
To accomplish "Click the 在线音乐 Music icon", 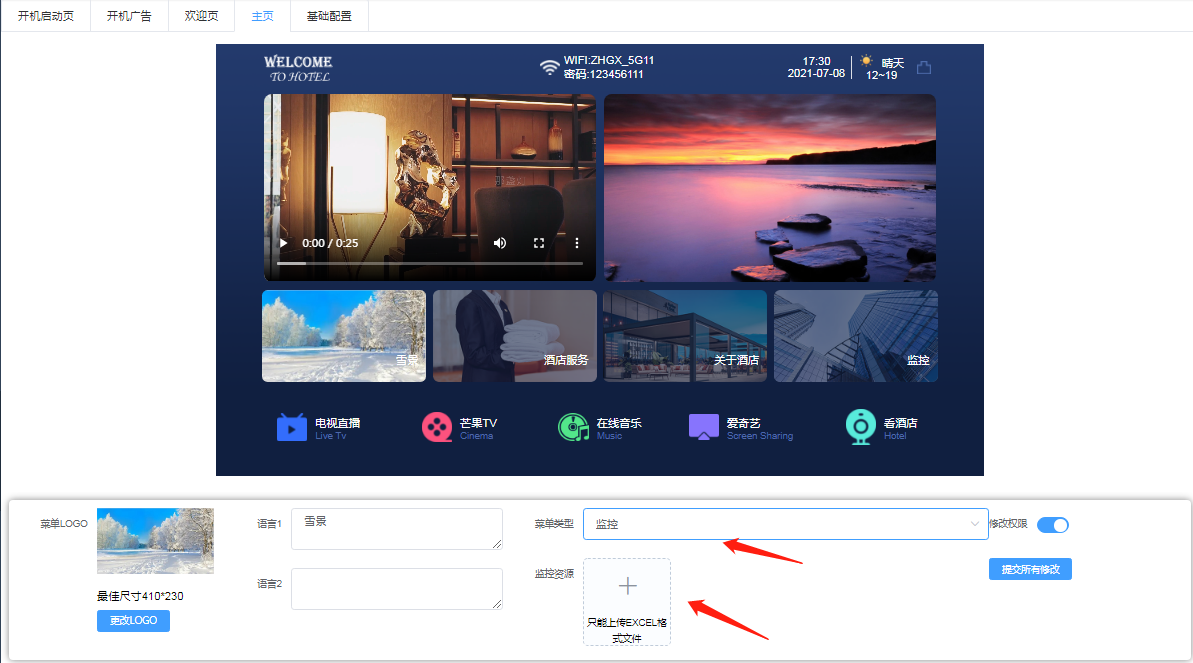I will pyautogui.click(x=574, y=427).
